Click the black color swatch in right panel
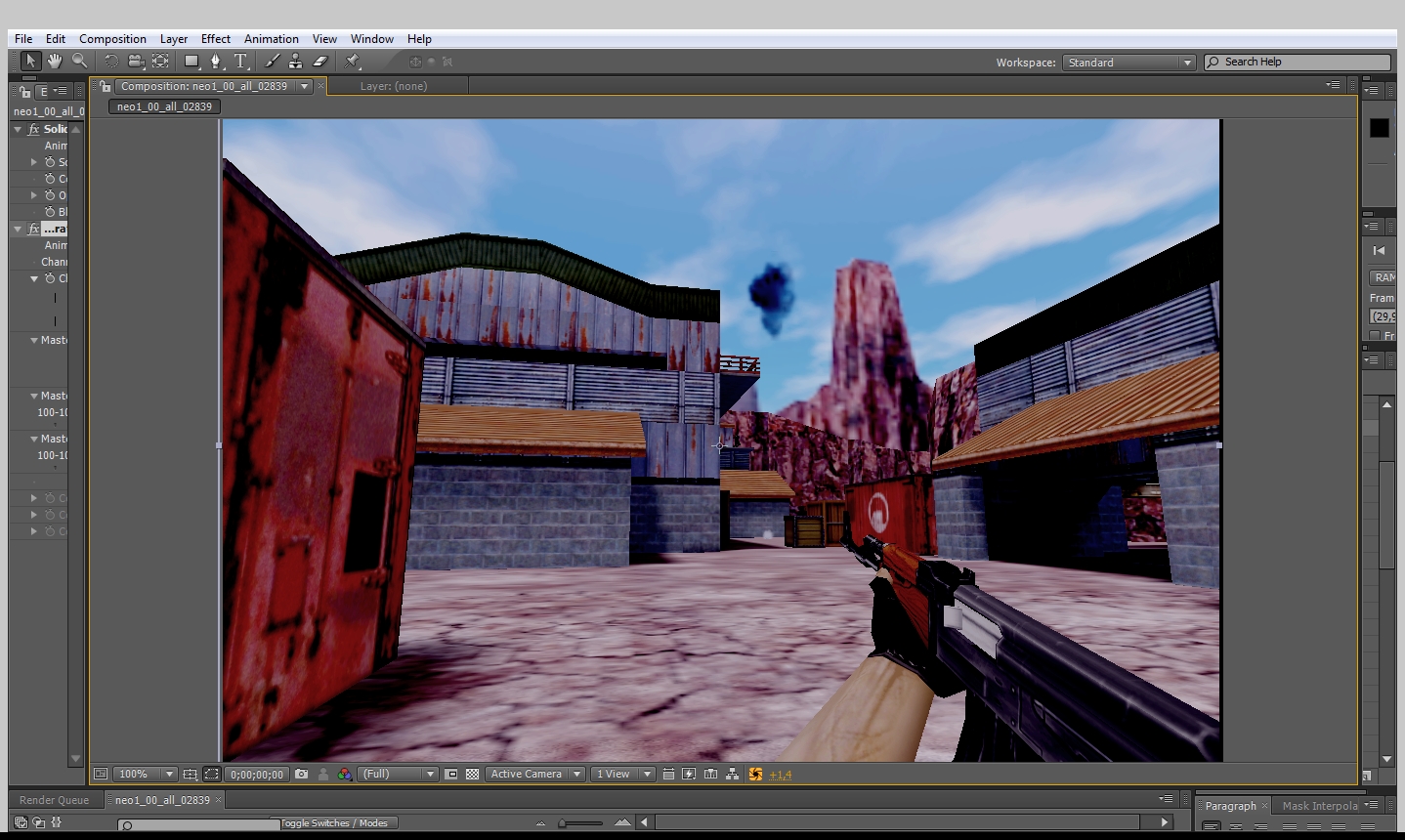The height and width of the screenshot is (840, 1405). (1379, 128)
